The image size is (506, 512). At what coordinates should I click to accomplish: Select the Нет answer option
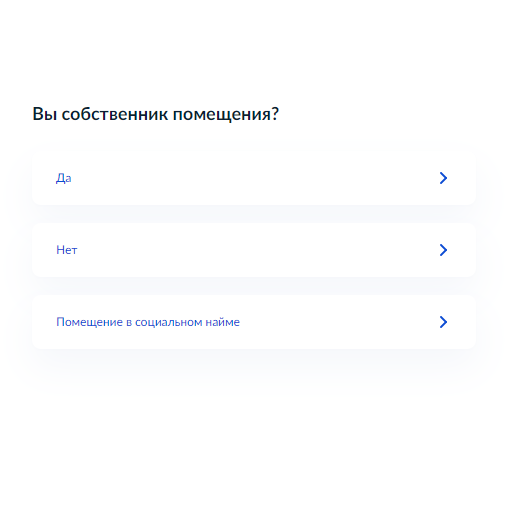tap(254, 250)
